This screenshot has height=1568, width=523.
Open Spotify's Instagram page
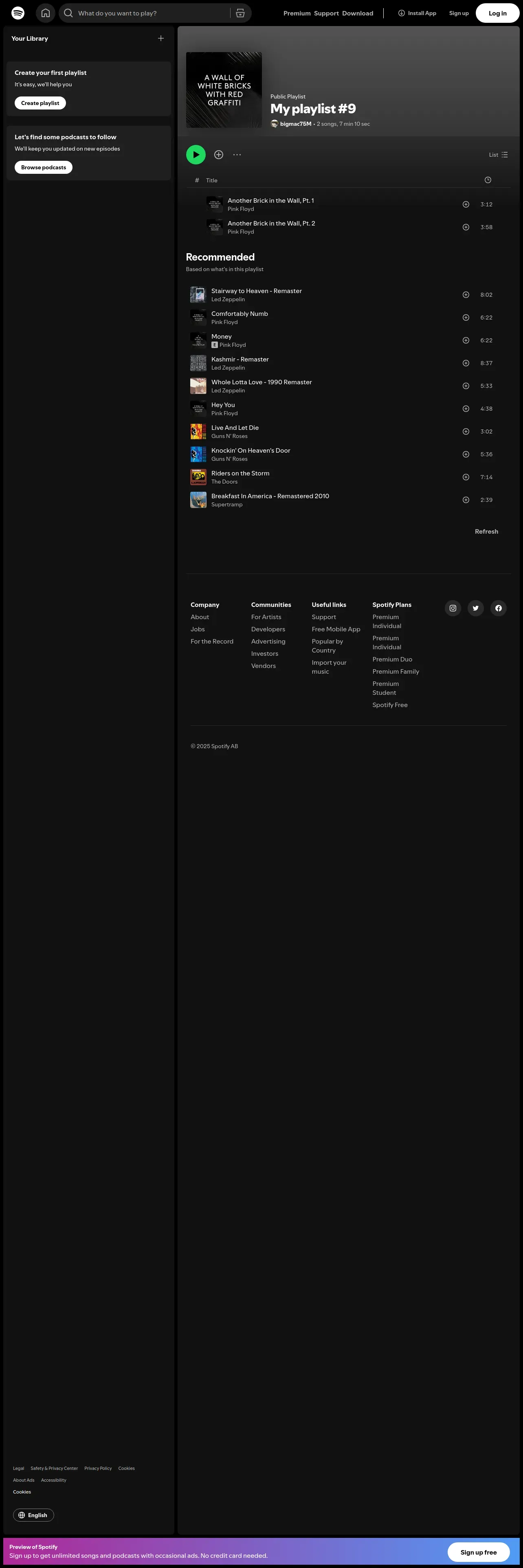[x=453, y=608]
